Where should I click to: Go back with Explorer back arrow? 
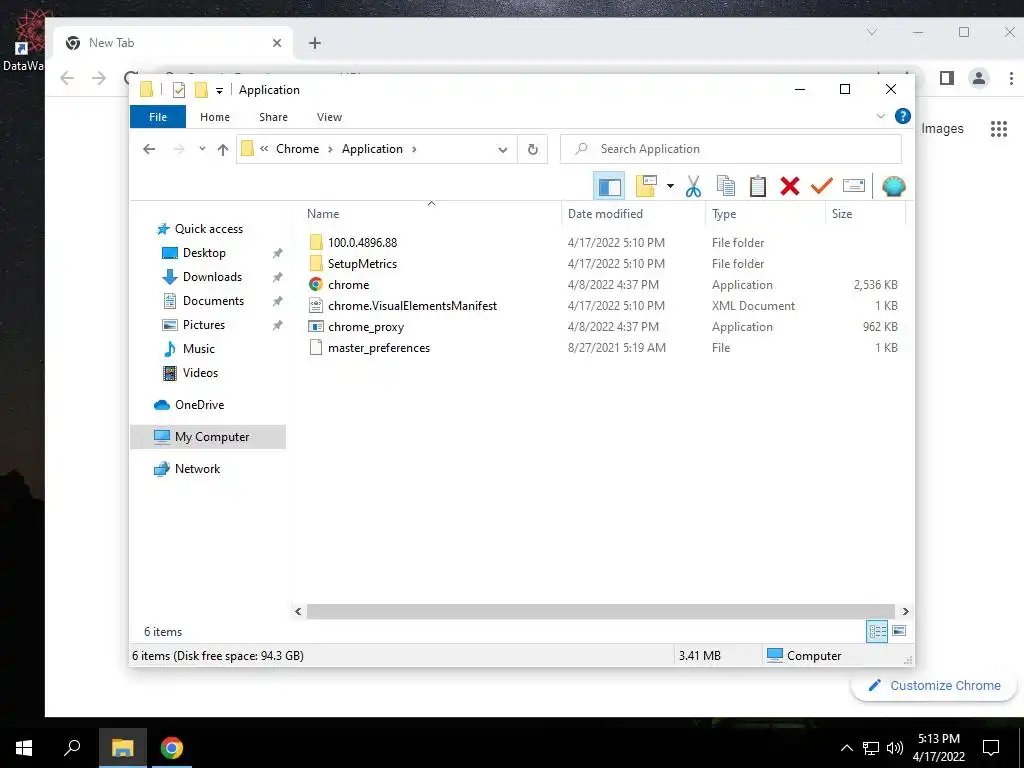(149, 149)
